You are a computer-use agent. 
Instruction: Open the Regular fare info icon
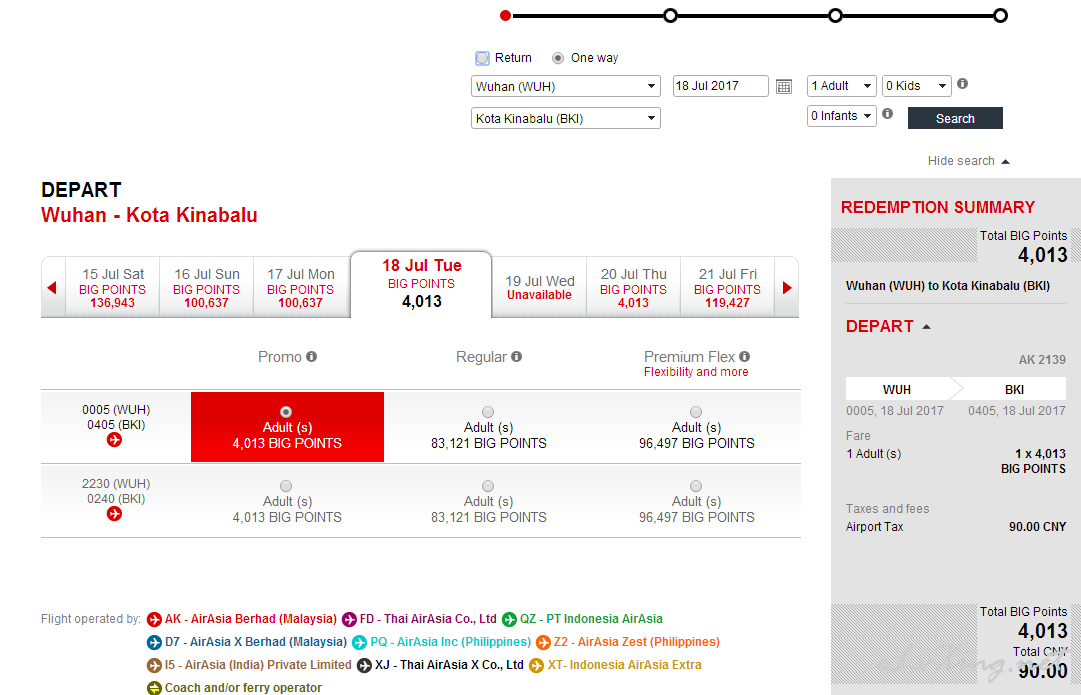tap(516, 356)
